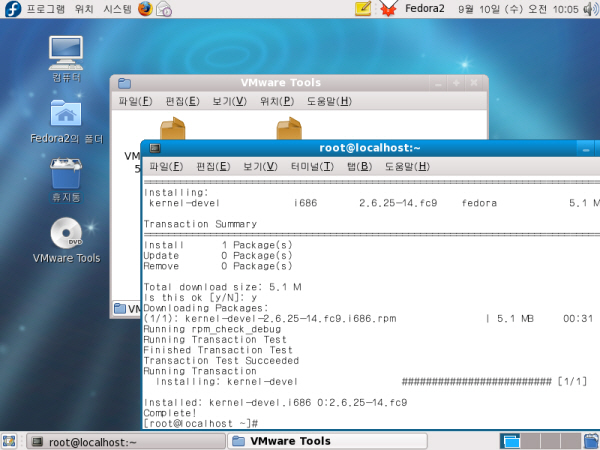This screenshot has width=600, height=450.
Task: Select first package icon in VMware Tools window
Action: pyautogui.click(x=173, y=128)
